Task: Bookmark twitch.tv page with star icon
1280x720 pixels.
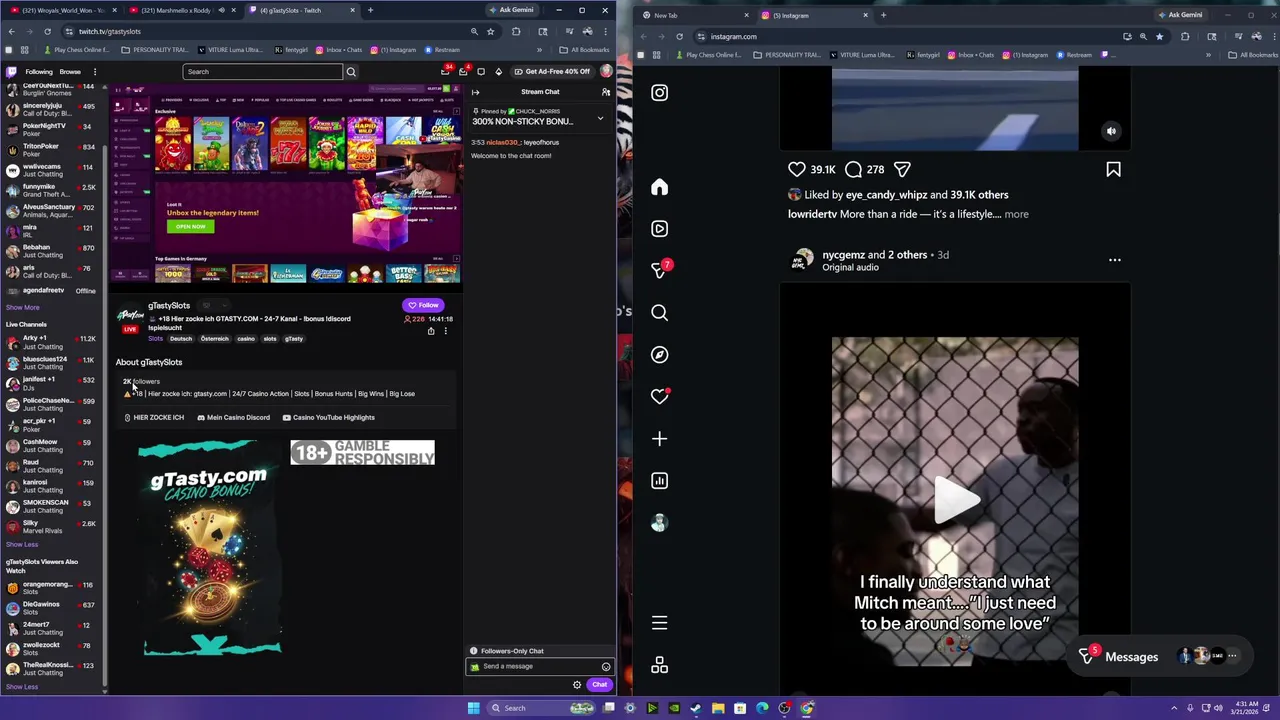Action: tap(490, 31)
